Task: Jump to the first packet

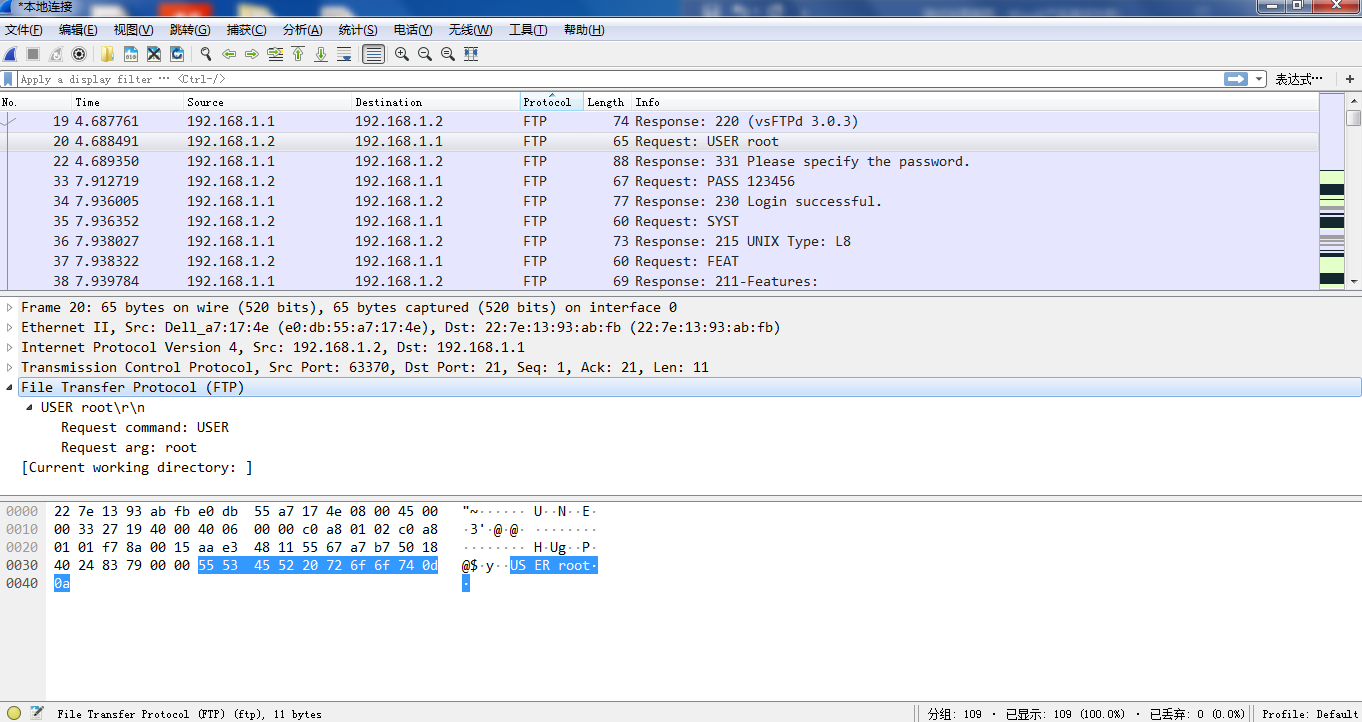Action: [298, 54]
